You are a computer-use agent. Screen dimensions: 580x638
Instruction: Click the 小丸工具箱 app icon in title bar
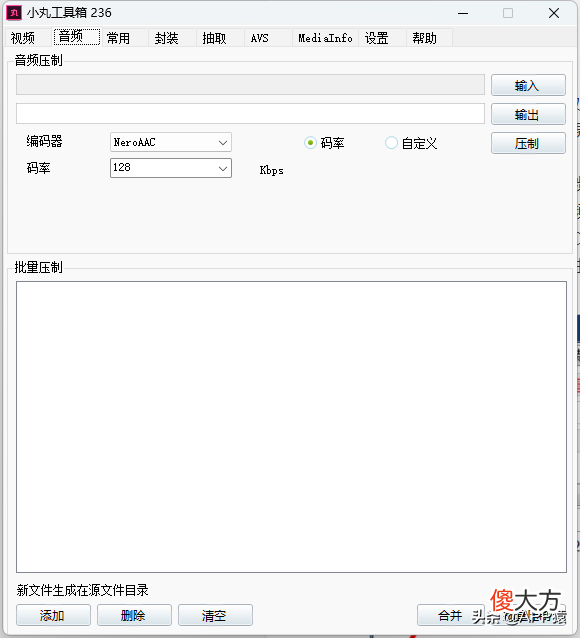click(x=14, y=13)
